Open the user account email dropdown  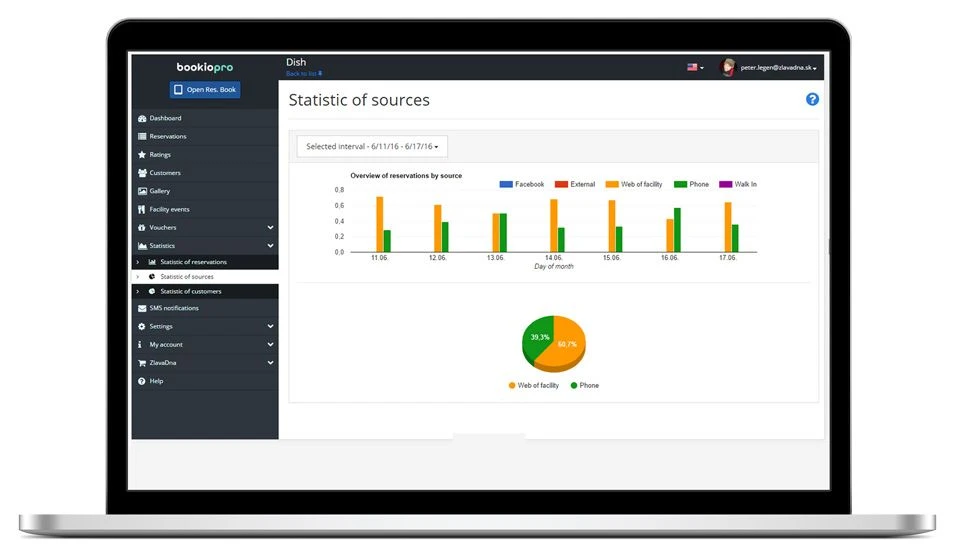[778, 68]
